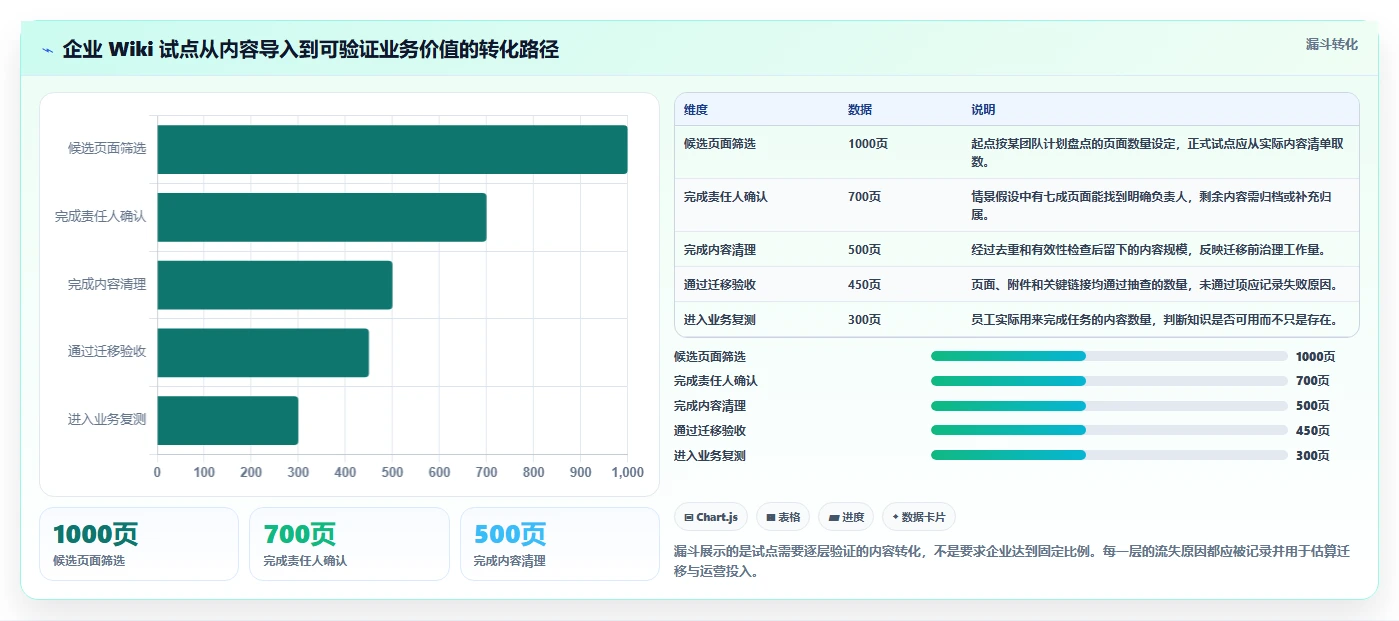The width and height of the screenshot is (1399, 621).
Task: Click the 完成内容清理 label in the progress list
Action: [x=710, y=406]
